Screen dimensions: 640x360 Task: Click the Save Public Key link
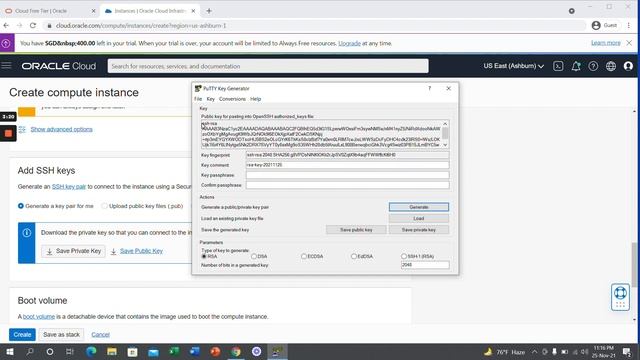[141, 251]
